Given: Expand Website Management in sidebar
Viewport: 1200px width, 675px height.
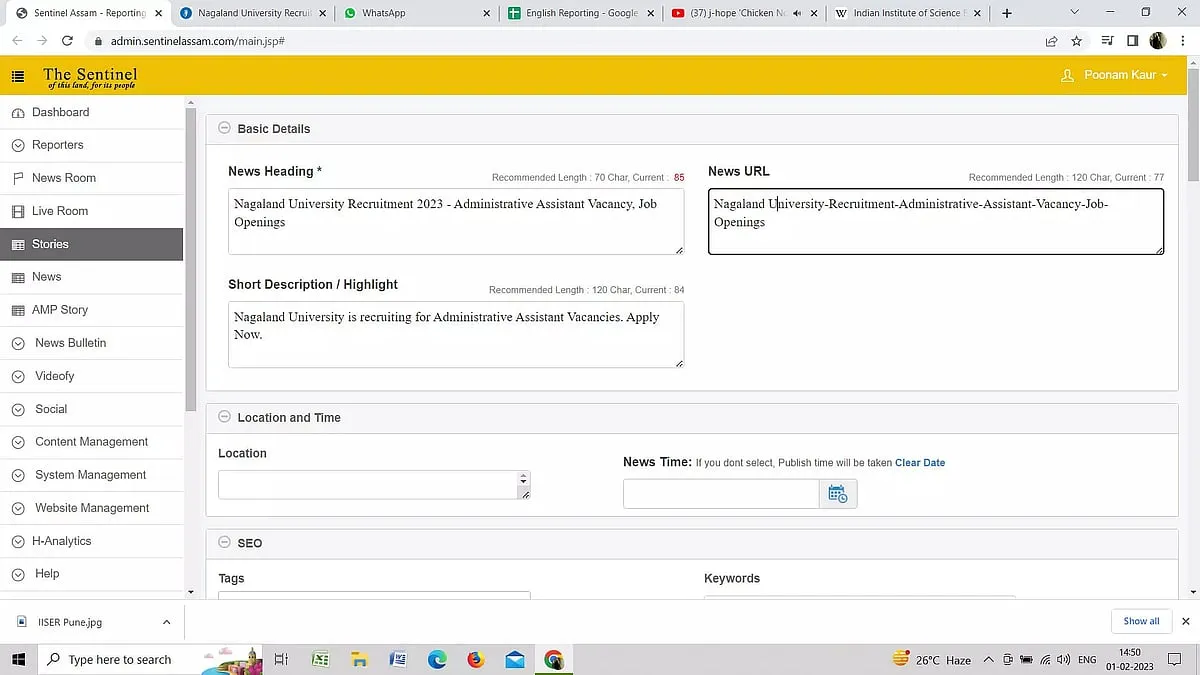Looking at the screenshot, I should tap(92, 508).
